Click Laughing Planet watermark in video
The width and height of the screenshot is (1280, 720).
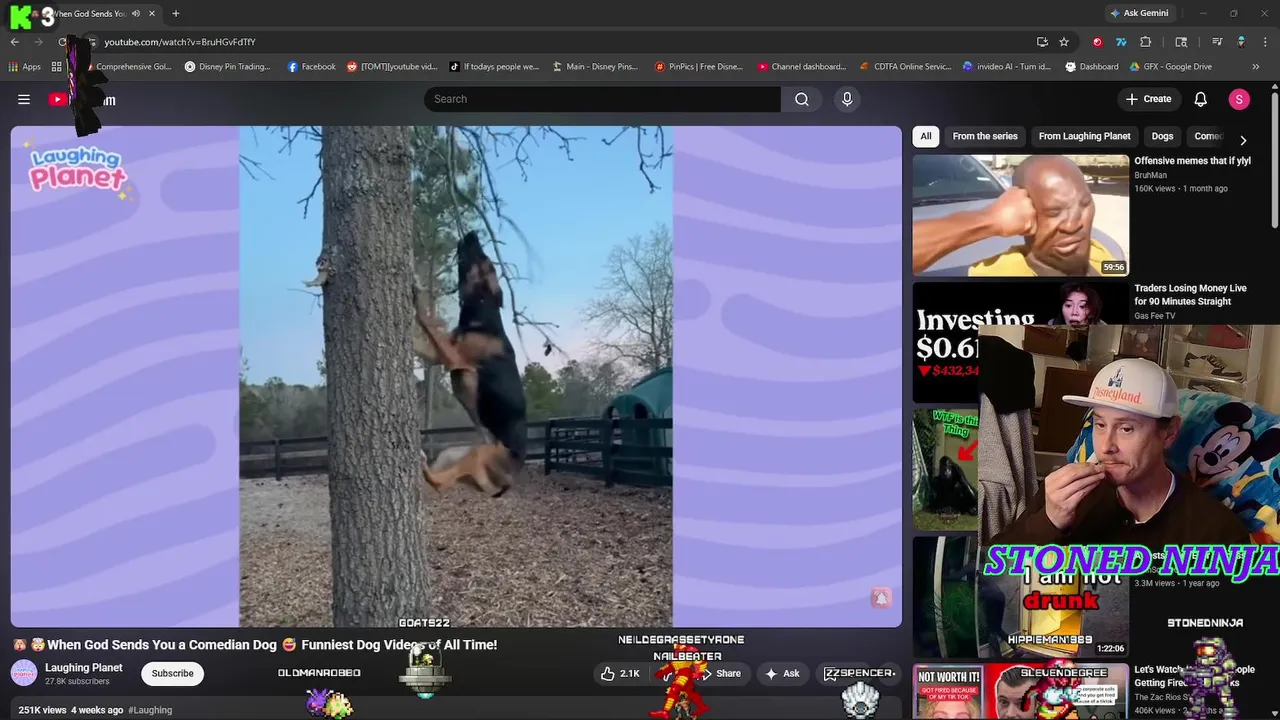coord(76,170)
